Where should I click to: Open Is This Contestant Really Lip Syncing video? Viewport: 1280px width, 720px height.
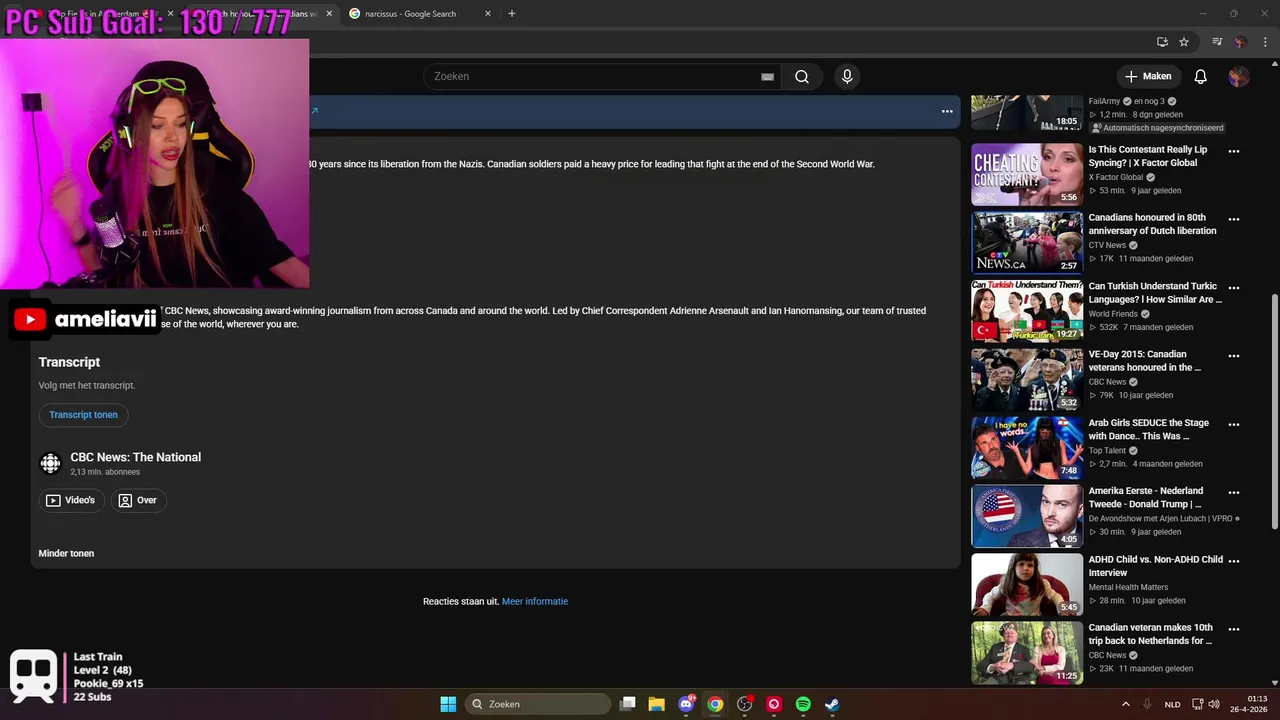coord(1148,156)
